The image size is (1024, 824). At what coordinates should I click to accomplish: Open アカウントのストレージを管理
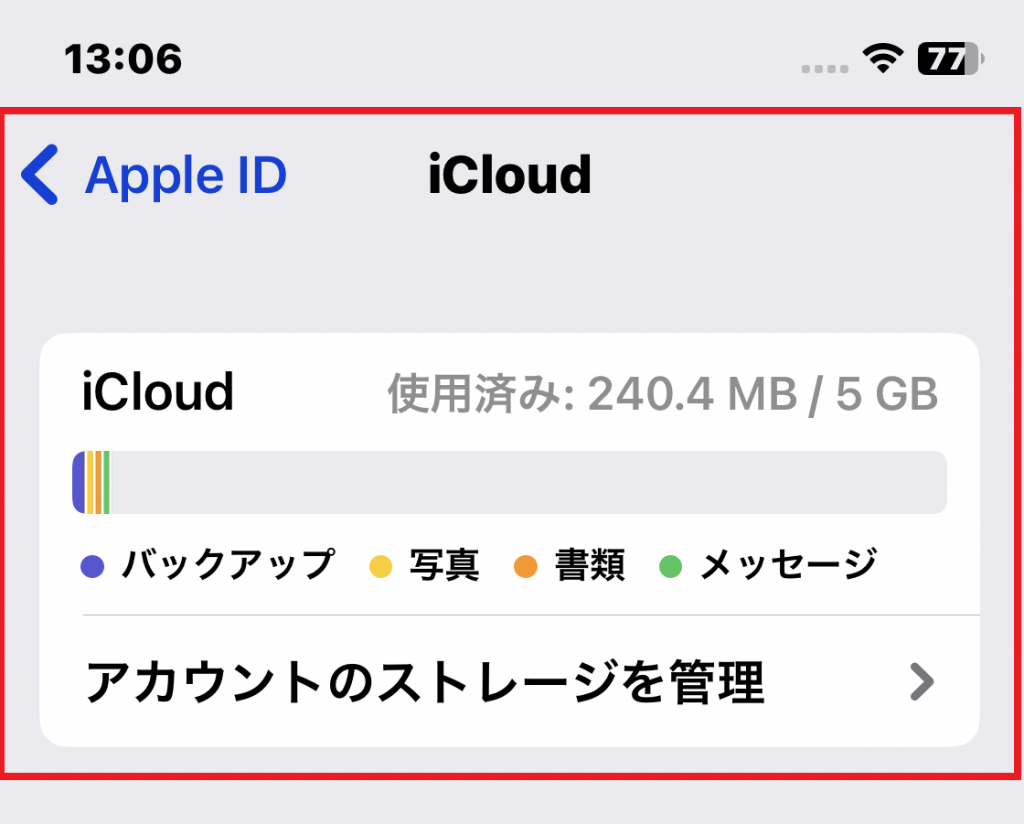[509, 681]
